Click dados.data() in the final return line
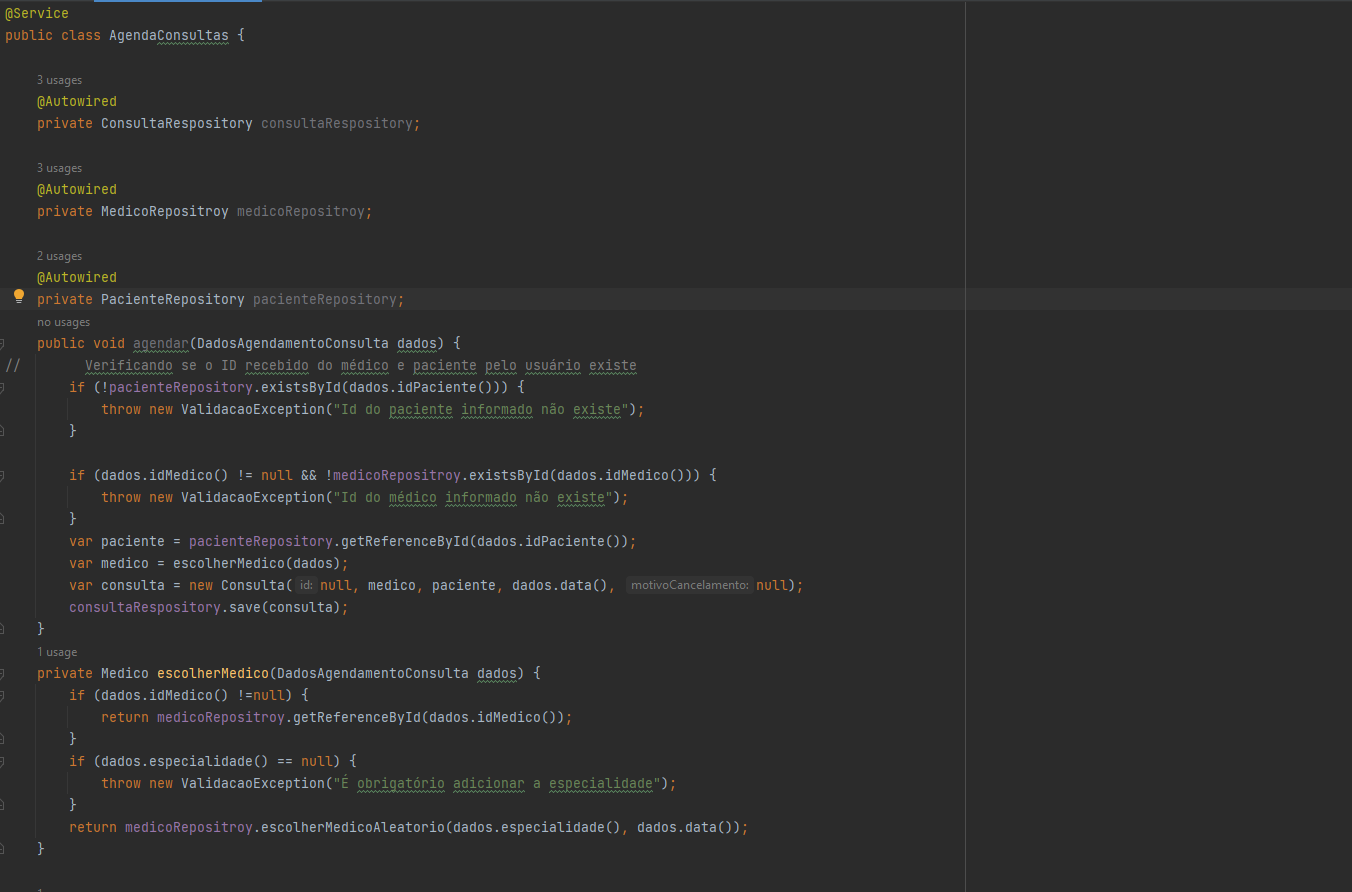Viewport: 1352px width, 892px height. 685,827
